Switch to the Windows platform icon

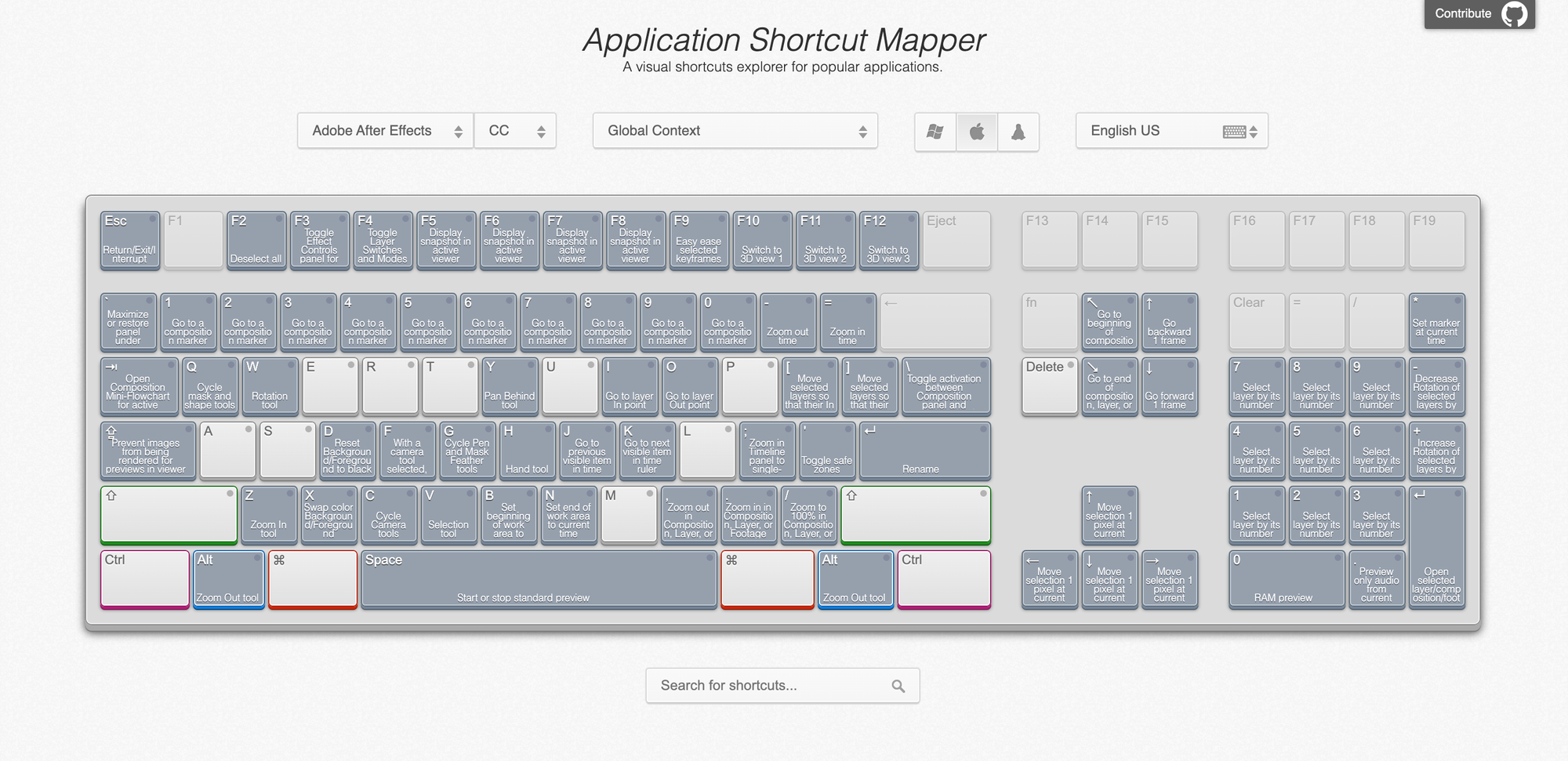coord(935,132)
